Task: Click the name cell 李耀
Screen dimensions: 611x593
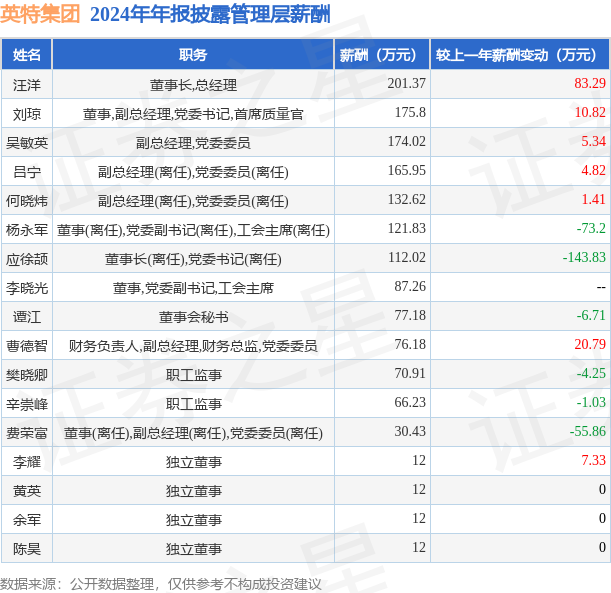Action: [26, 462]
